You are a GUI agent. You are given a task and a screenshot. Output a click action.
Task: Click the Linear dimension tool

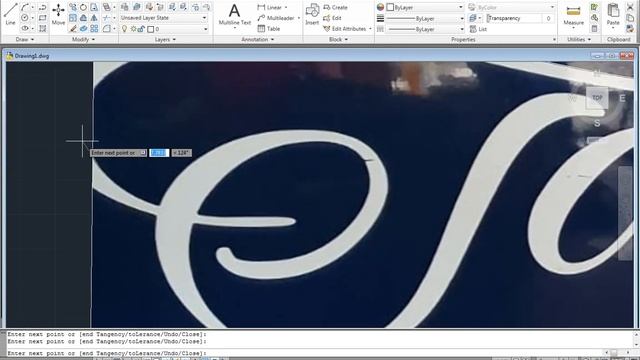(x=270, y=7)
